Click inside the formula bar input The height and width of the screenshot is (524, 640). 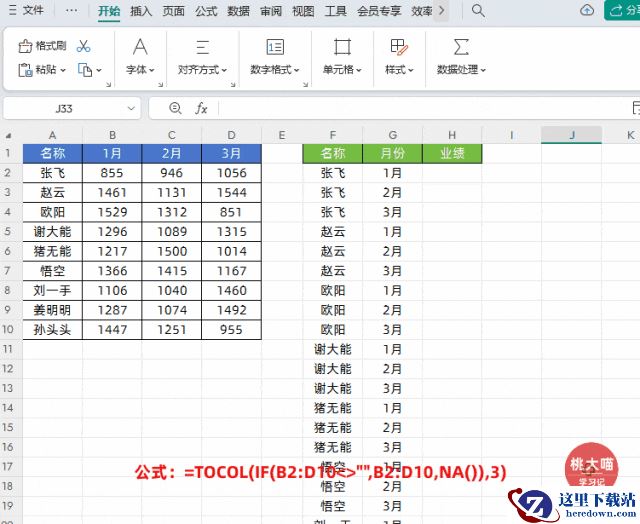click(420, 108)
